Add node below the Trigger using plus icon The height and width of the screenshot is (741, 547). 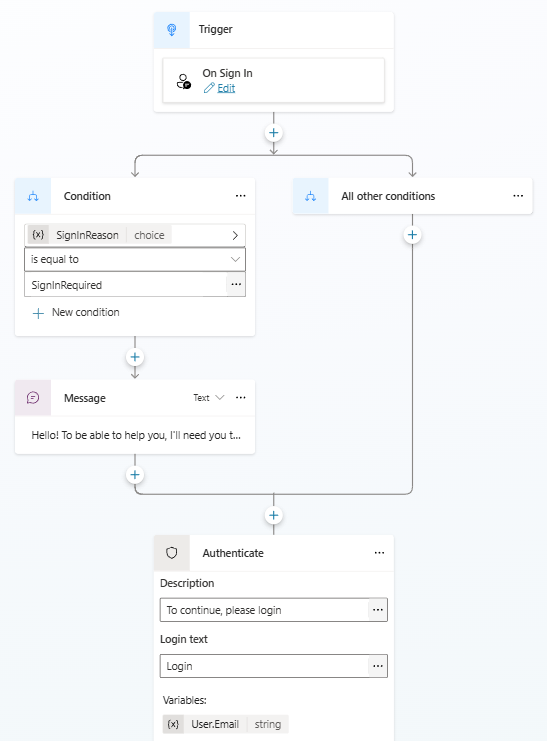pos(273,133)
